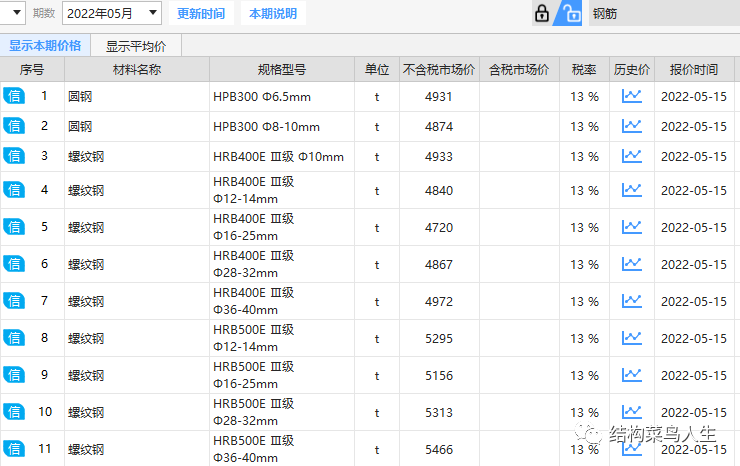
Task: Select the price cell 5156
Action: (439, 376)
